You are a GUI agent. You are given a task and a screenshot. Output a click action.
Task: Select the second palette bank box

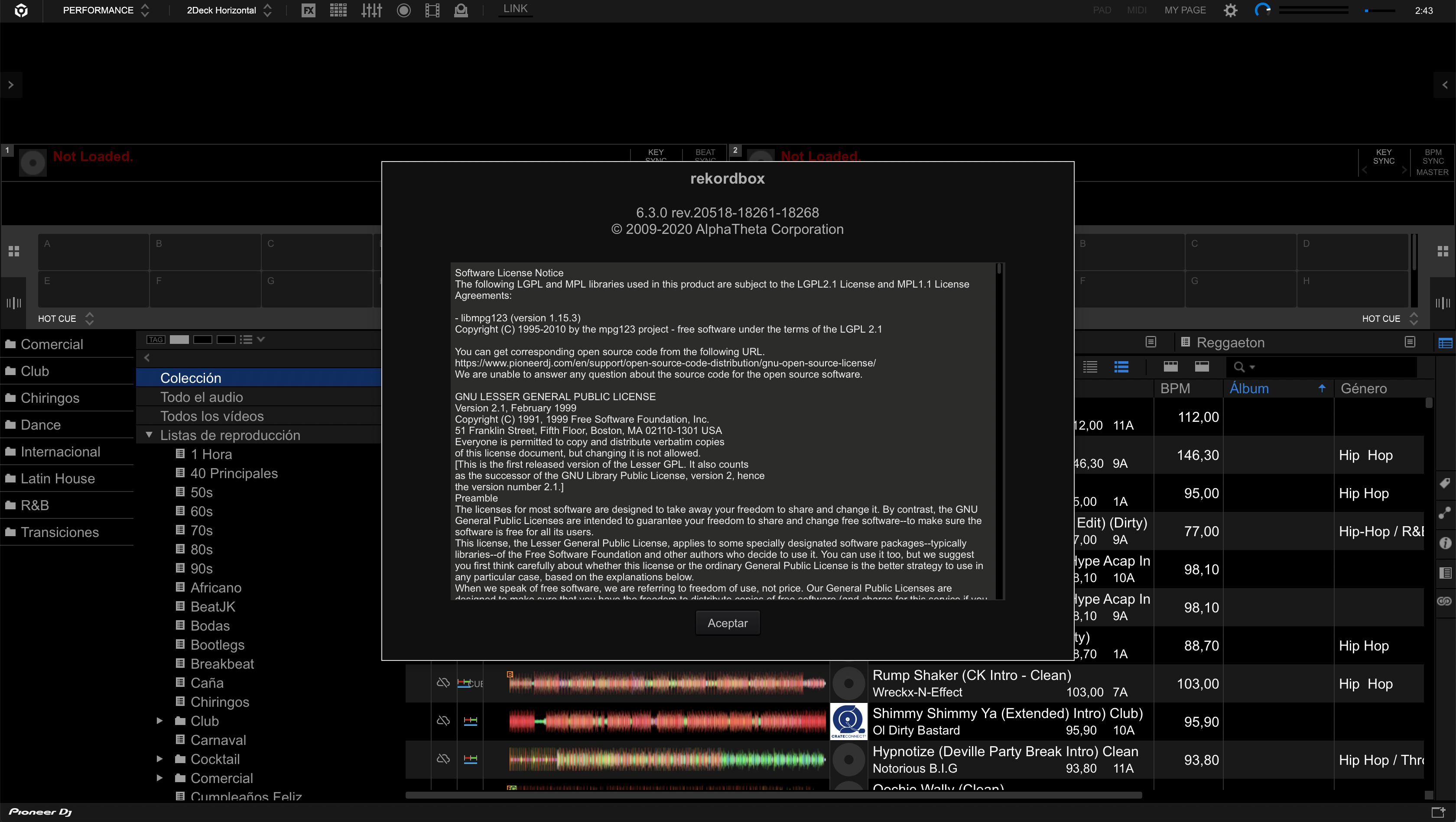point(202,340)
